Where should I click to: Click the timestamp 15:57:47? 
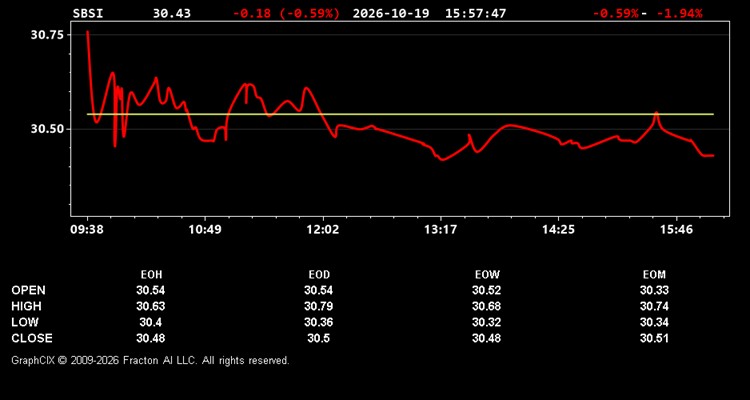pyautogui.click(x=475, y=13)
